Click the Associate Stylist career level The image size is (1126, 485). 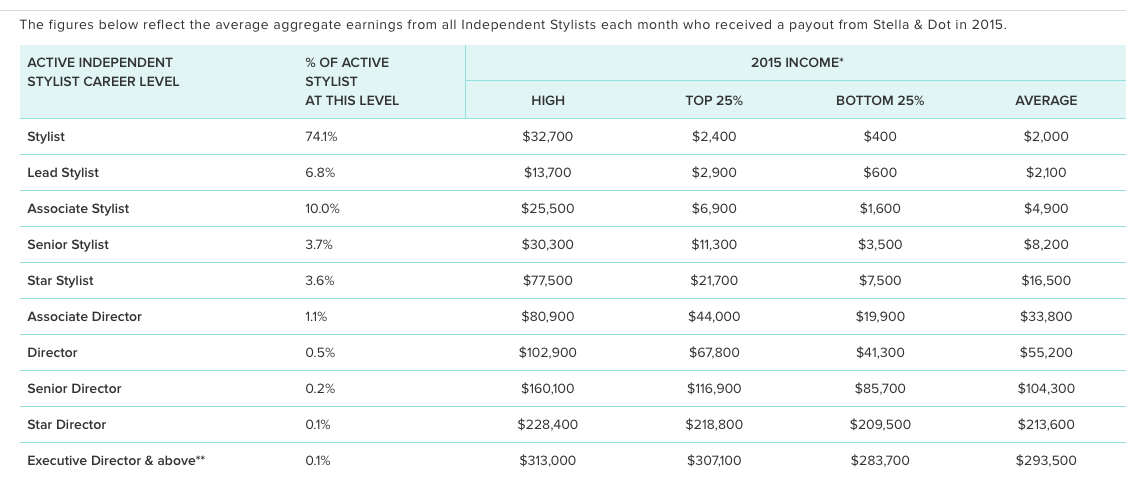(78, 208)
